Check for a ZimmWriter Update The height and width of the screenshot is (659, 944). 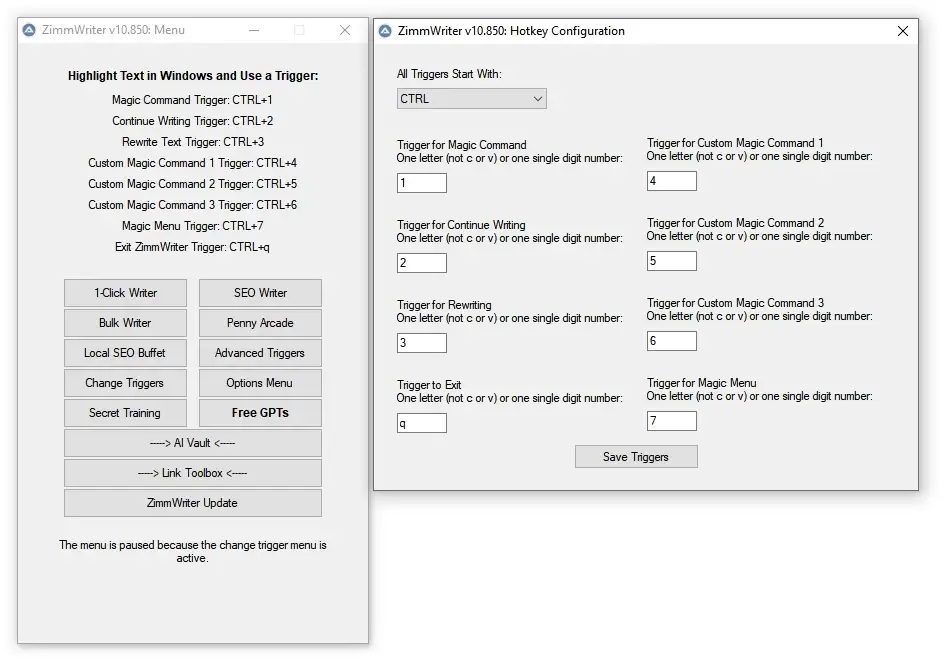[192, 502]
